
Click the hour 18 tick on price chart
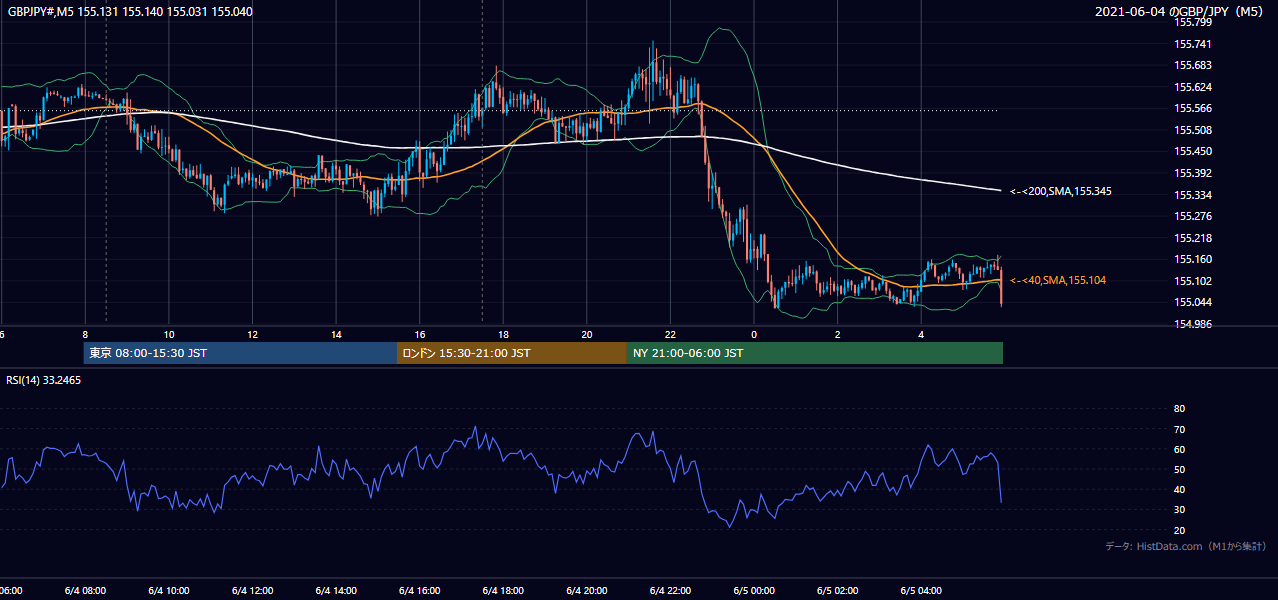(503, 335)
